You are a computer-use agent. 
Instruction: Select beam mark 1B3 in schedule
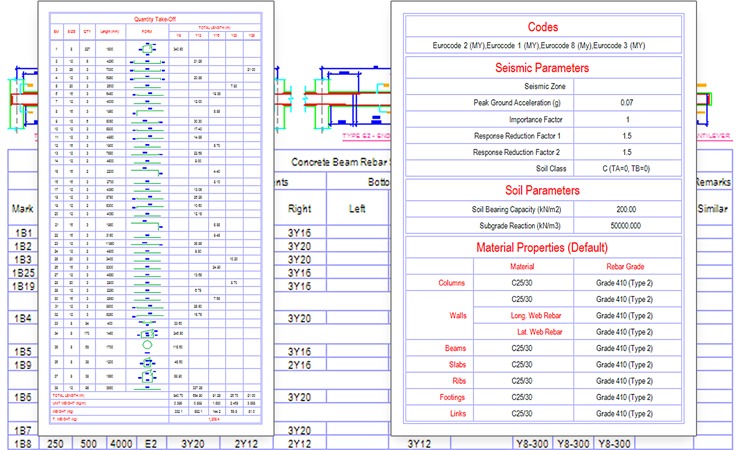click(23, 259)
